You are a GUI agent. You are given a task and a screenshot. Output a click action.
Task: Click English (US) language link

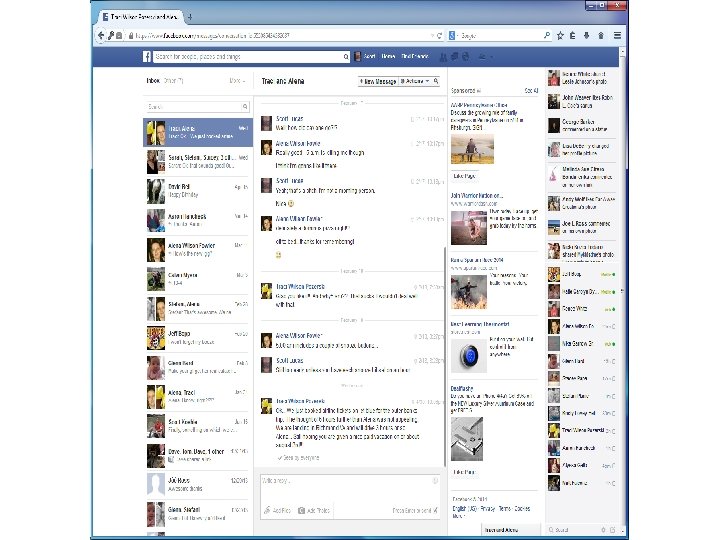pyautogui.click(x=465, y=509)
